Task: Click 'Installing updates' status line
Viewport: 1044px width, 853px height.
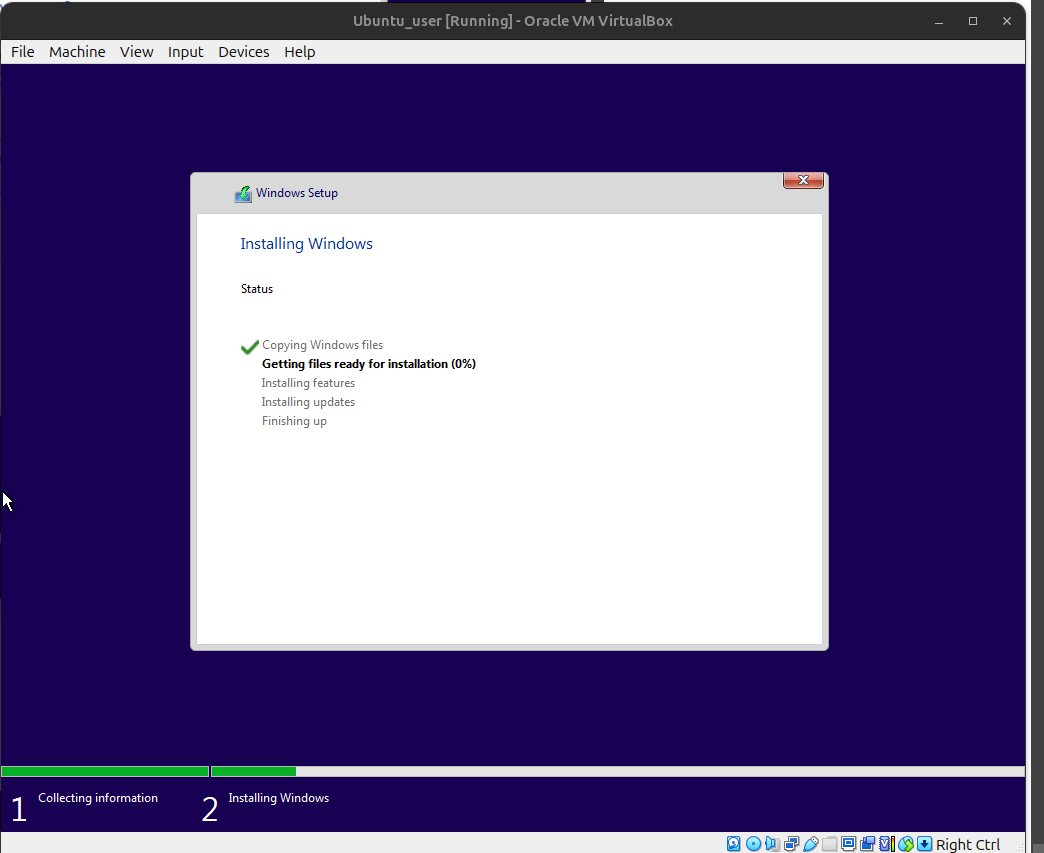Action: click(308, 402)
